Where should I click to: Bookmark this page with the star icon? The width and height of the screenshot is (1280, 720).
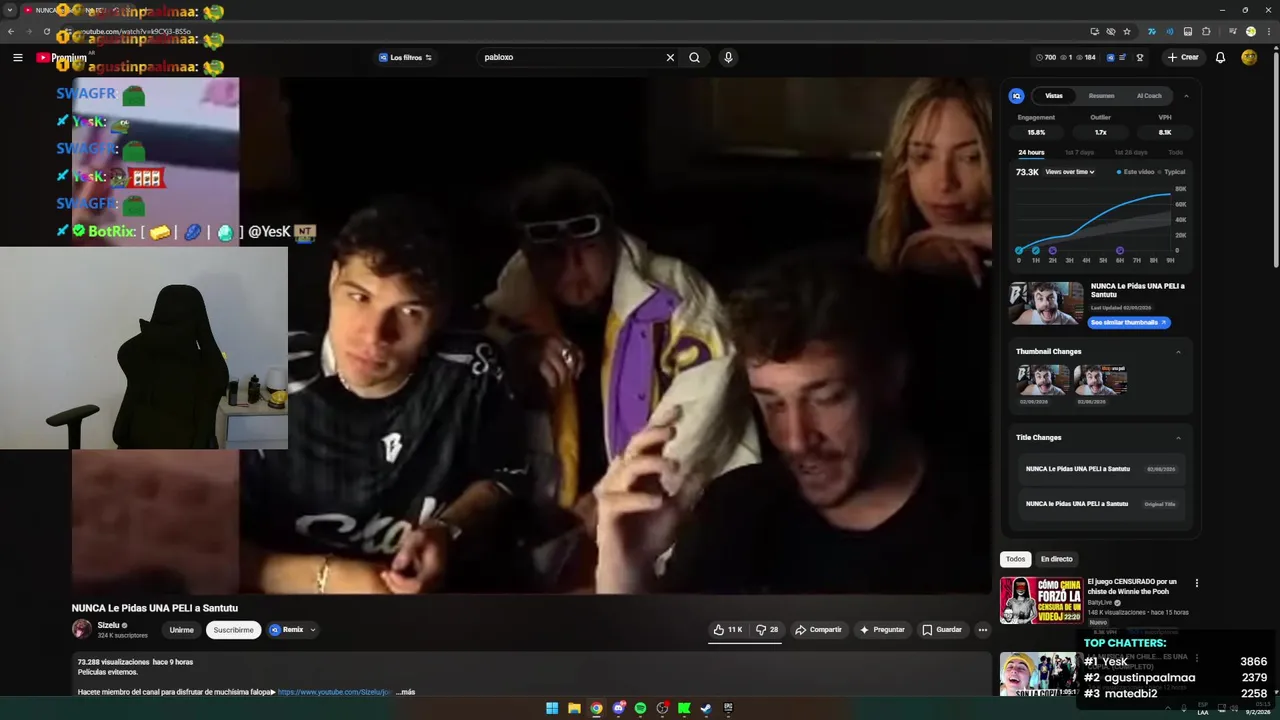tap(1127, 31)
